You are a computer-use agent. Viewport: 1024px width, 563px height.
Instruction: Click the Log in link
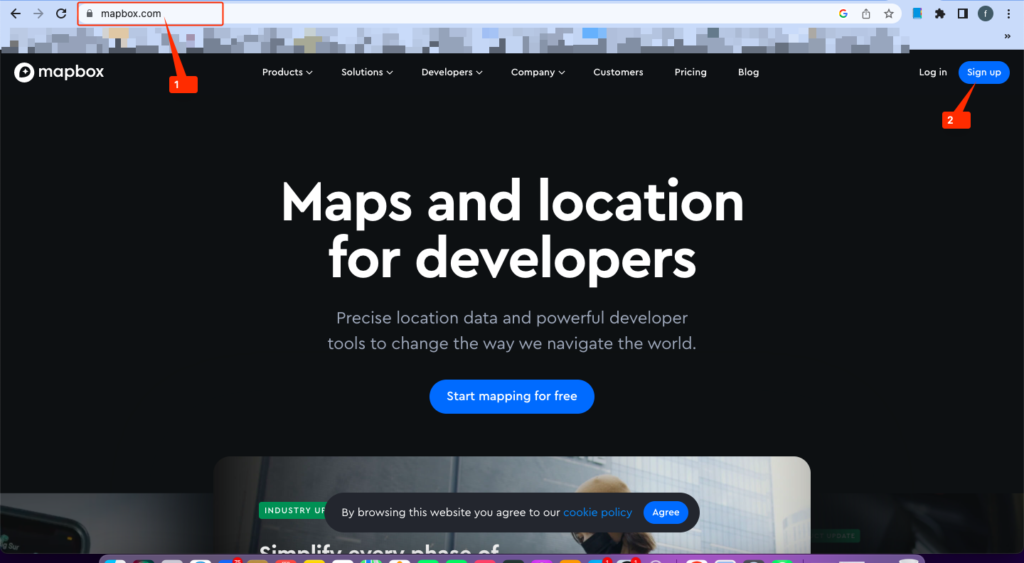pyautogui.click(x=933, y=72)
